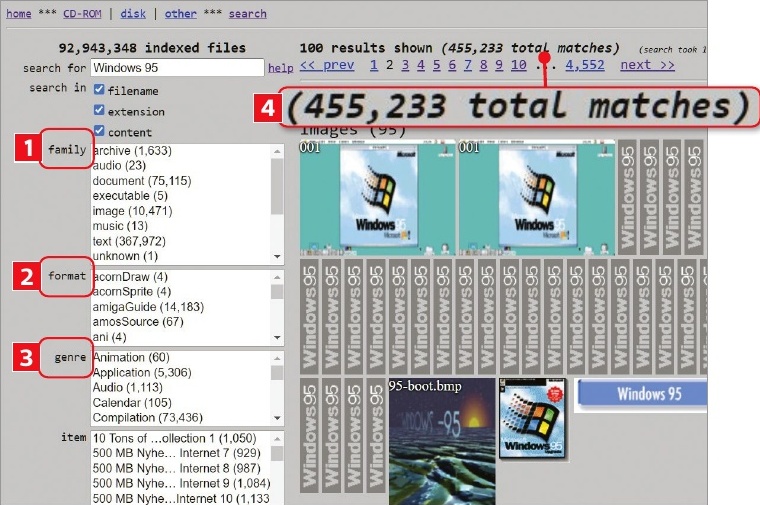Toggle the extension checkbox
Viewport: 760px width, 505px height.
(x=99, y=110)
